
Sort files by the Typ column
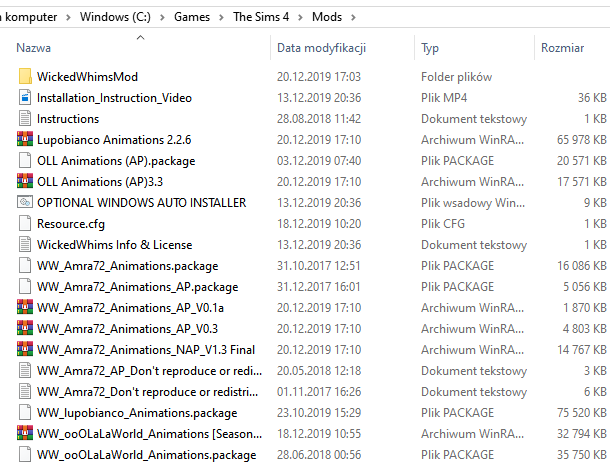click(430, 48)
